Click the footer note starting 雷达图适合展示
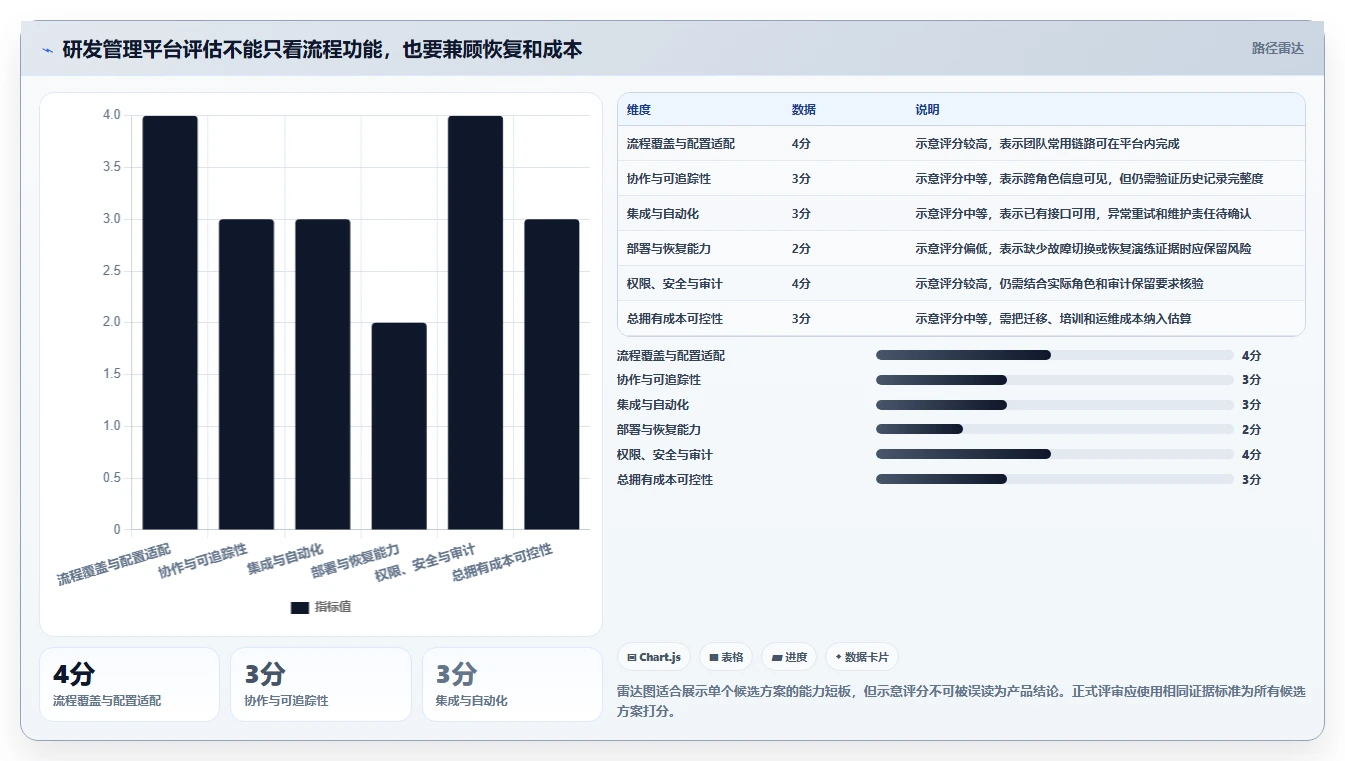This screenshot has width=1345, height=761. pos(962,701)
